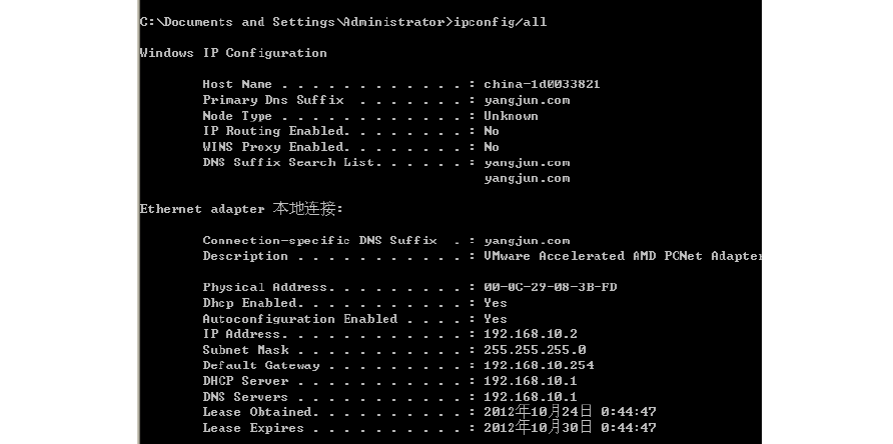Click the IP Routing Enabled line

coord(350,131)
